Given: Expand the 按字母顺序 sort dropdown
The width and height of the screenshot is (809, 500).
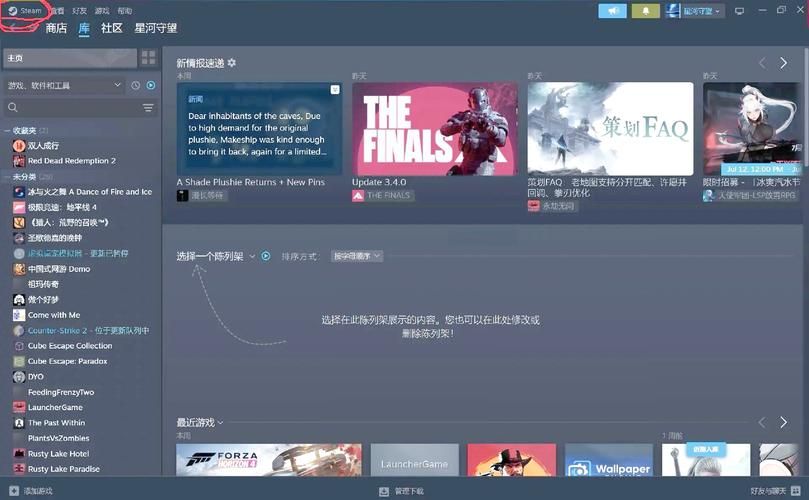Looking at the screenshot, I should coord(357,256).
